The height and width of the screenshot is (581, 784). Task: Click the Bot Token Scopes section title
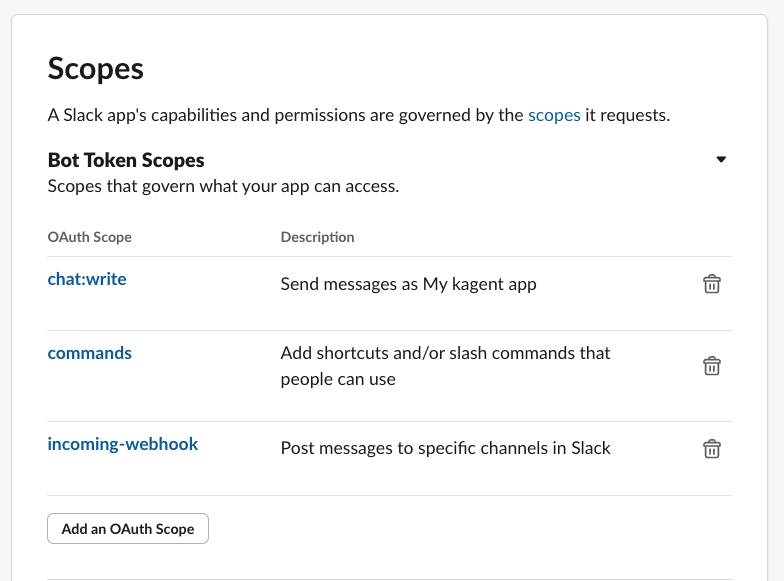[126, 160]
